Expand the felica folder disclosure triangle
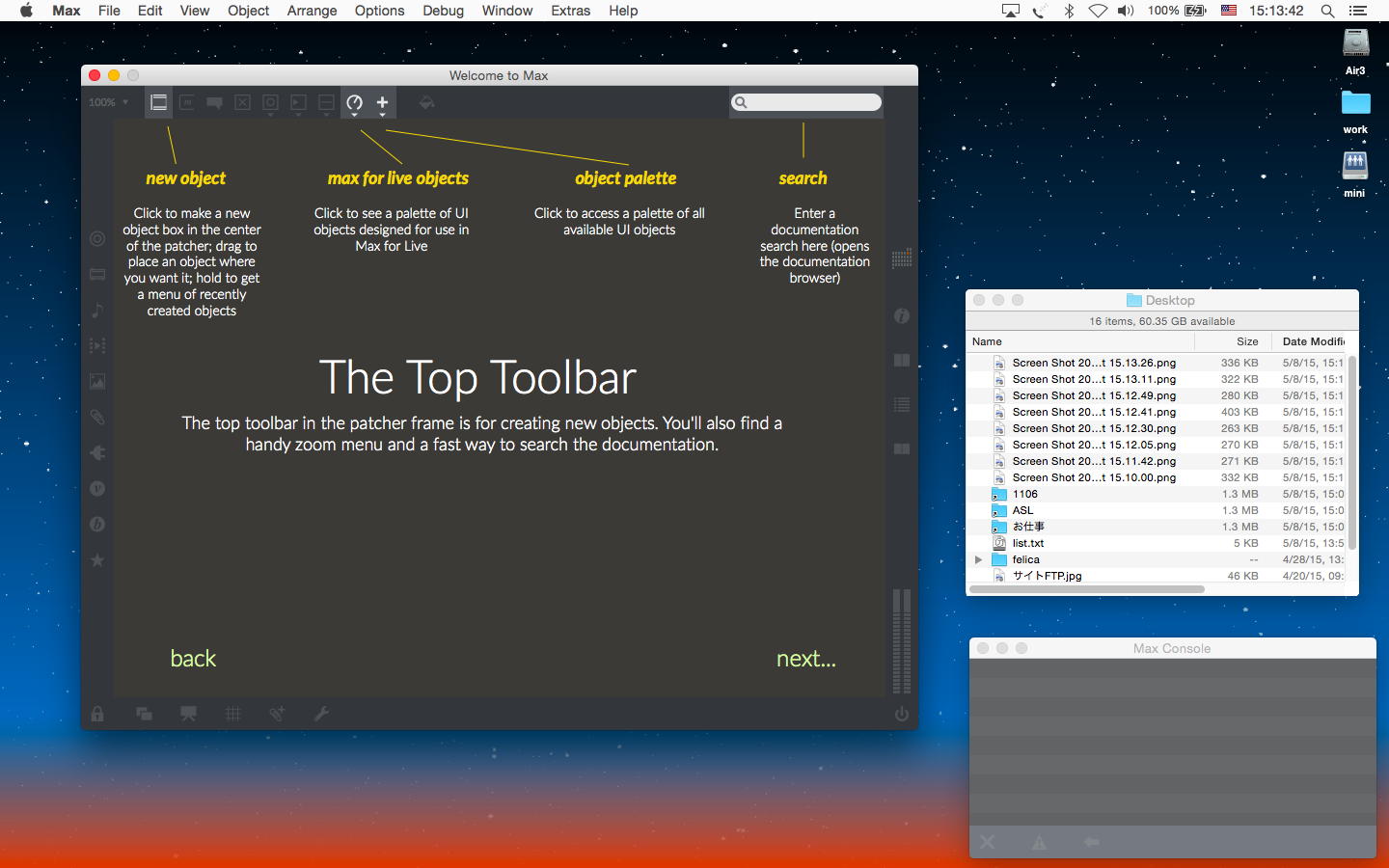Screen dimensions: 1389x868 click(978, 559)
